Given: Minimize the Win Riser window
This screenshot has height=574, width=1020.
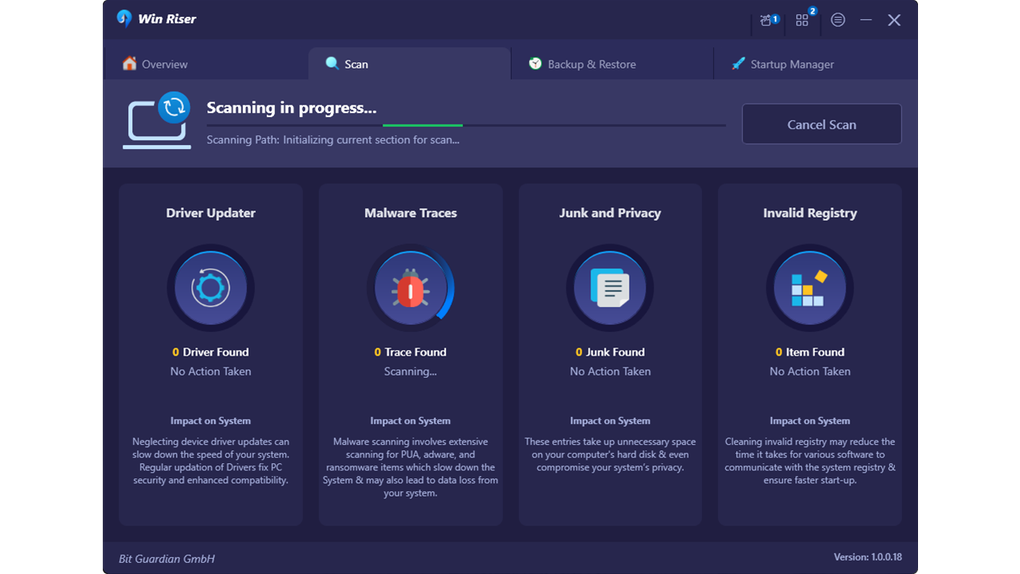Looking at the screenshot, I should 866,20.
